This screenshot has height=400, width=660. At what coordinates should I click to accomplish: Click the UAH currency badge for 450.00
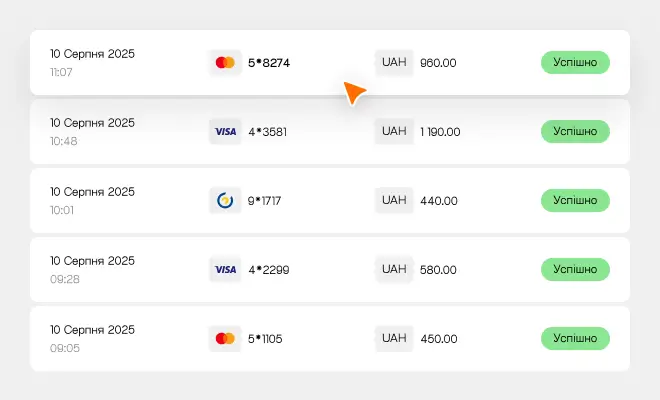pos(394,339)
